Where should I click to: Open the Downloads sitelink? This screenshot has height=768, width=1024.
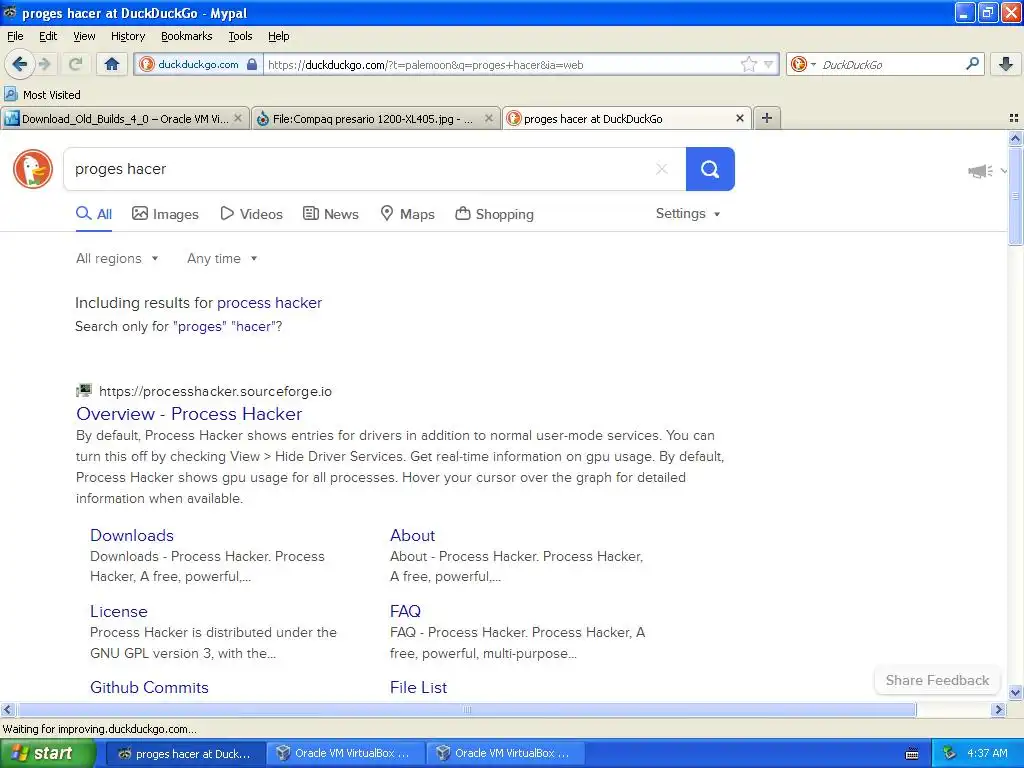pyautogui.click(x=132, y=536)
